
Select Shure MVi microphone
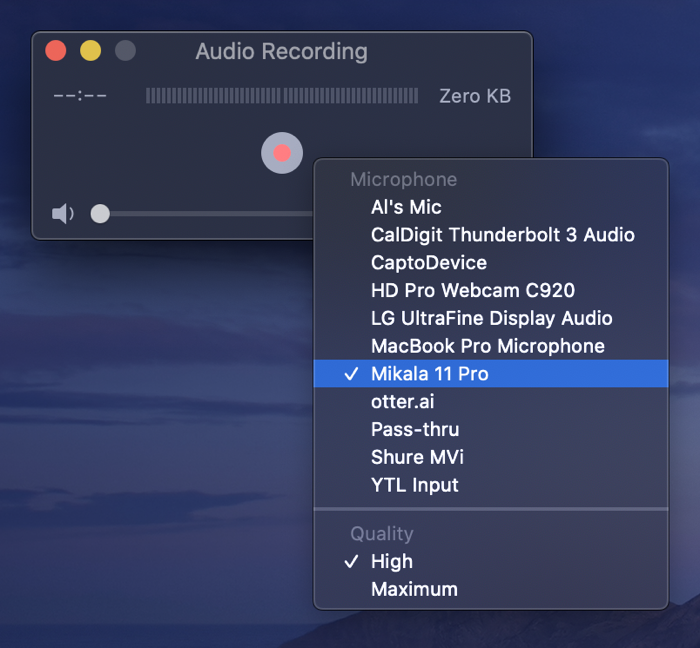[417, 457]
